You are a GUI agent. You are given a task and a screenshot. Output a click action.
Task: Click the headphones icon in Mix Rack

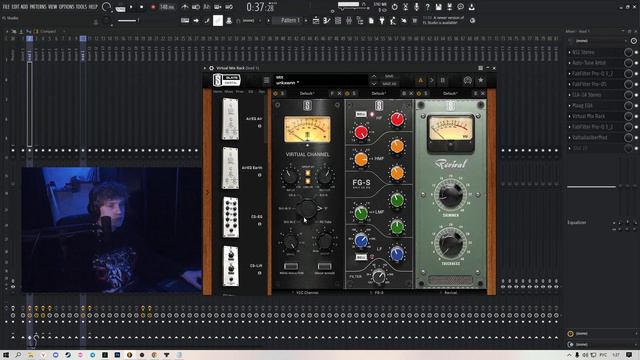pyautogui.click(x=467, y=80)
